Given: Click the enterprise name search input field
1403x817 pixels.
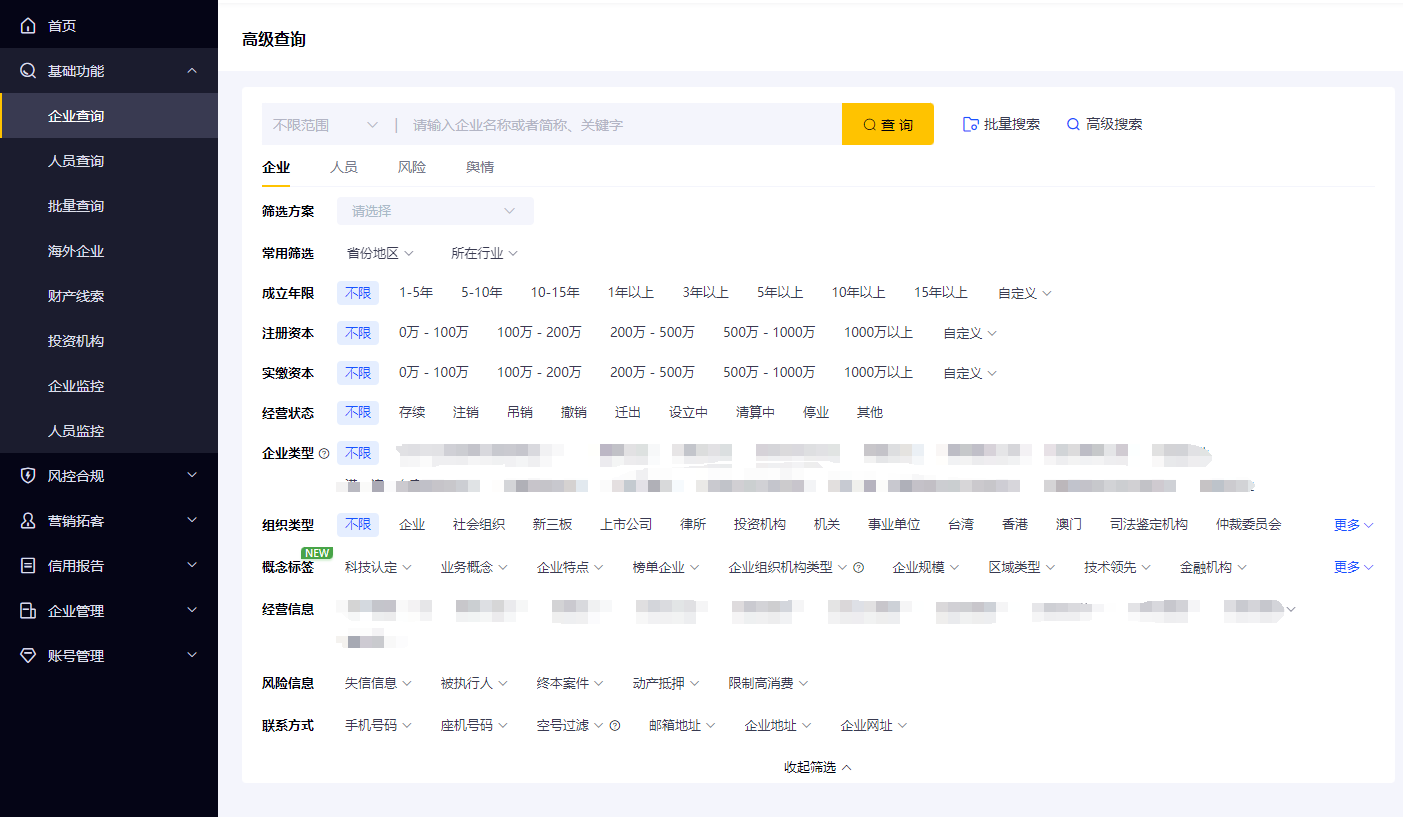Looking at the screenshot, I should tap(620, 125).
